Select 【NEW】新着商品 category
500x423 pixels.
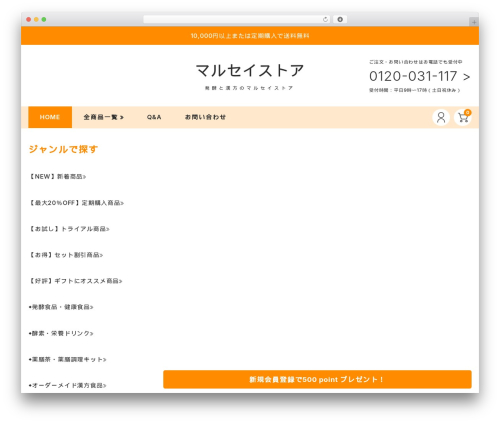[x=58, y=177]
